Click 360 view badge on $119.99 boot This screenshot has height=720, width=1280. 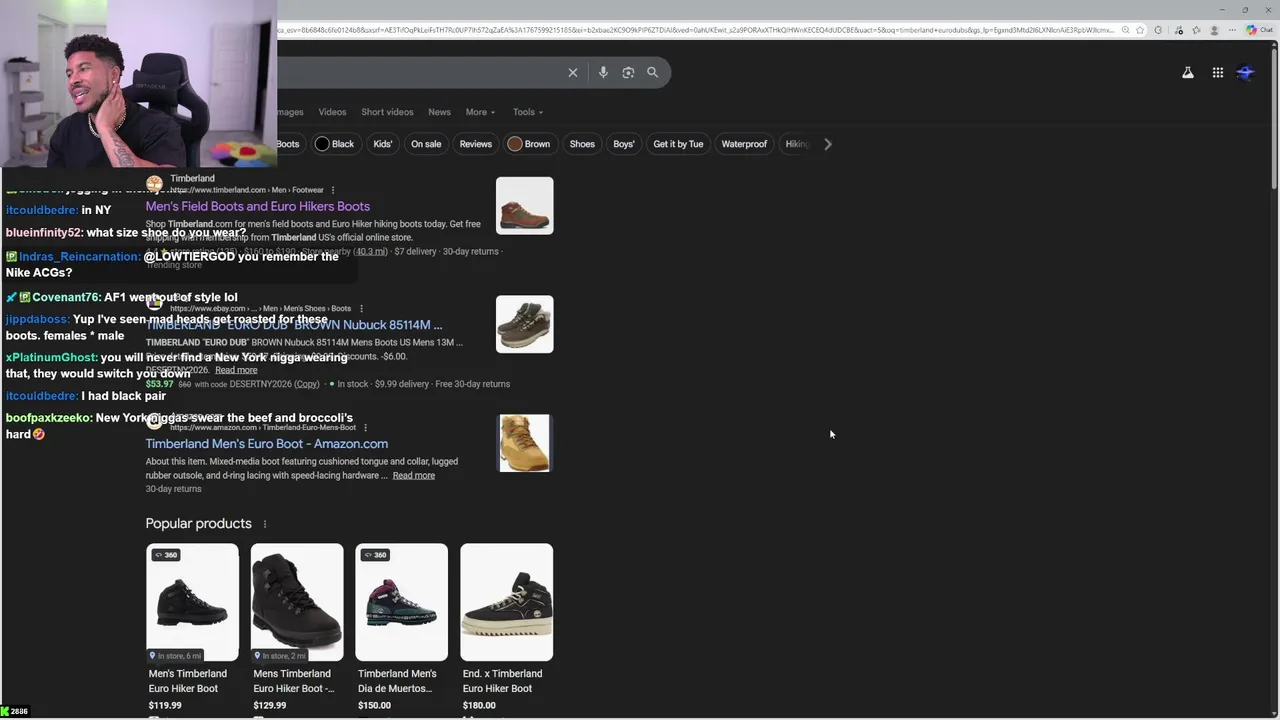[165, 555]
